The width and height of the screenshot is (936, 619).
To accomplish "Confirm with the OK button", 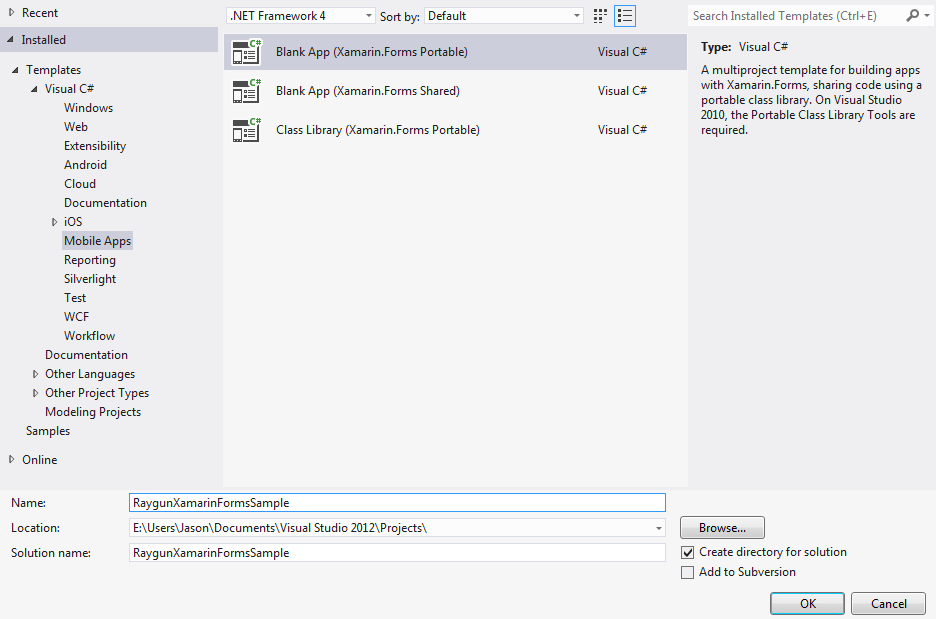I will point(807,603).
